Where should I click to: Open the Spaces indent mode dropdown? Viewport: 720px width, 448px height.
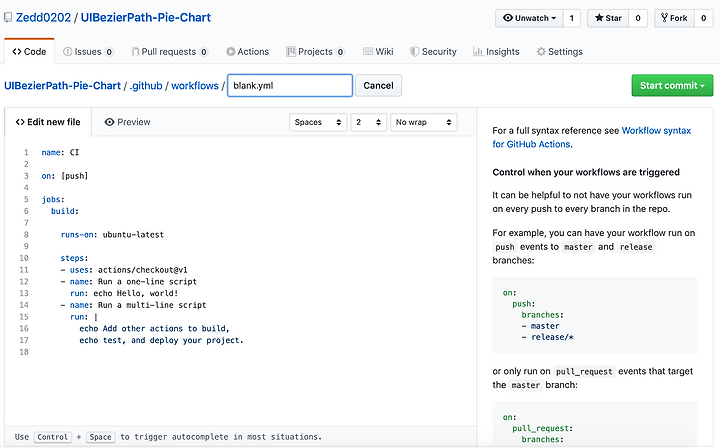point(318,122)
